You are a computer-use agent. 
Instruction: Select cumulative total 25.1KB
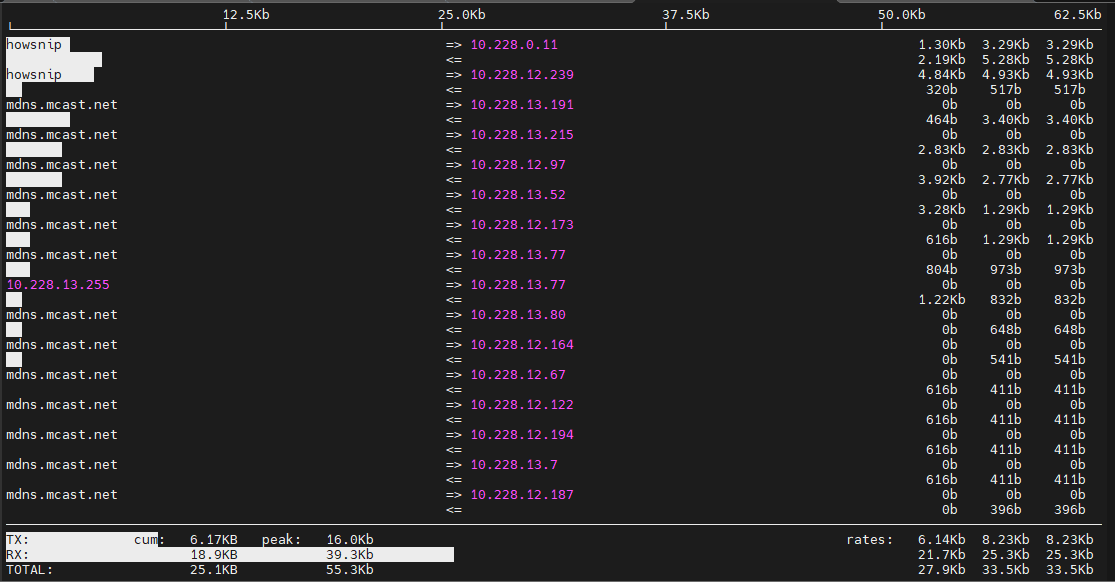[214, 569]
